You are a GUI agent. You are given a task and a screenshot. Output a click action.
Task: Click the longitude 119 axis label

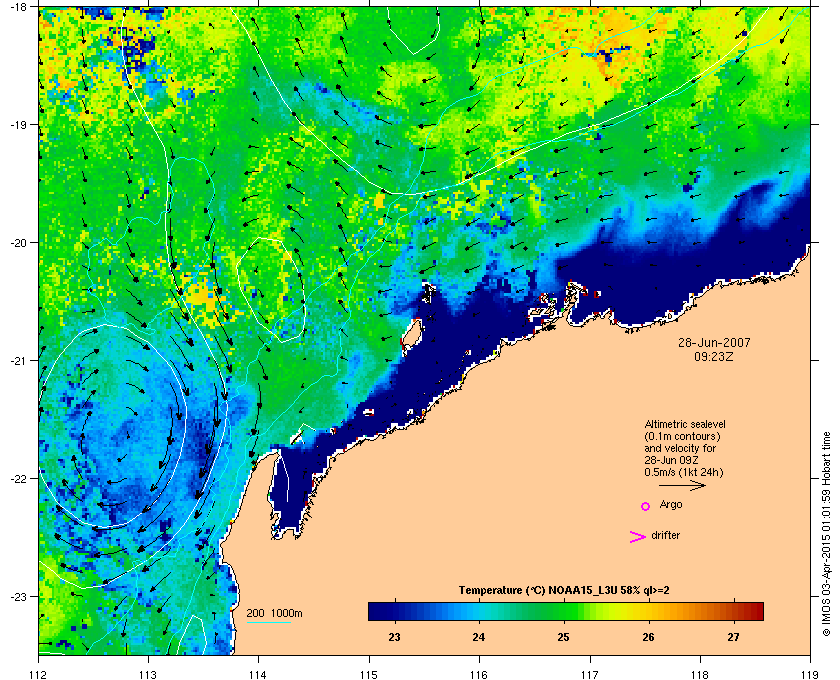pos(810,674)
